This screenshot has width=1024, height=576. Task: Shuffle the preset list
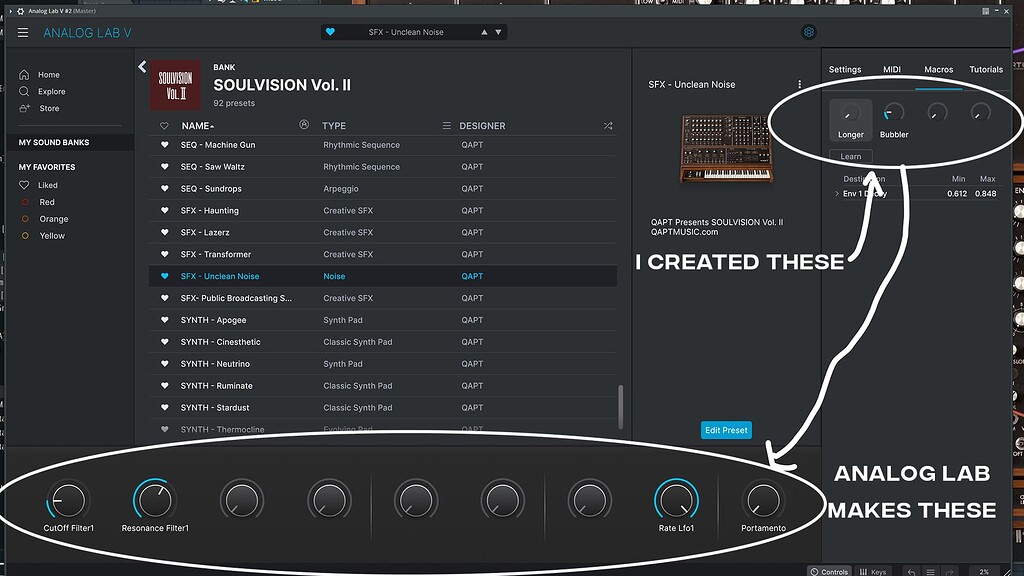point(608,126)
